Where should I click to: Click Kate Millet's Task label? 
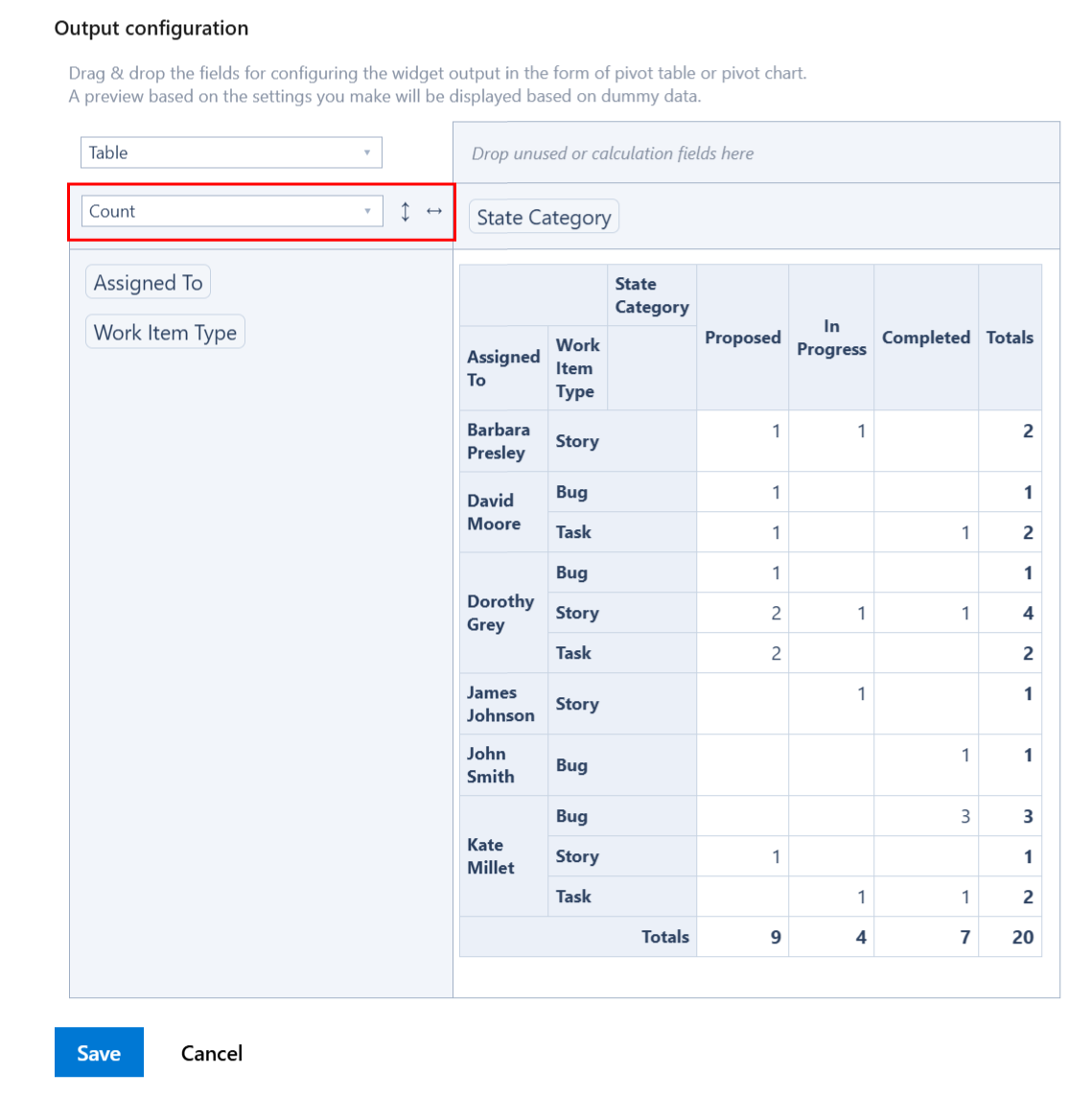(622, 897)
